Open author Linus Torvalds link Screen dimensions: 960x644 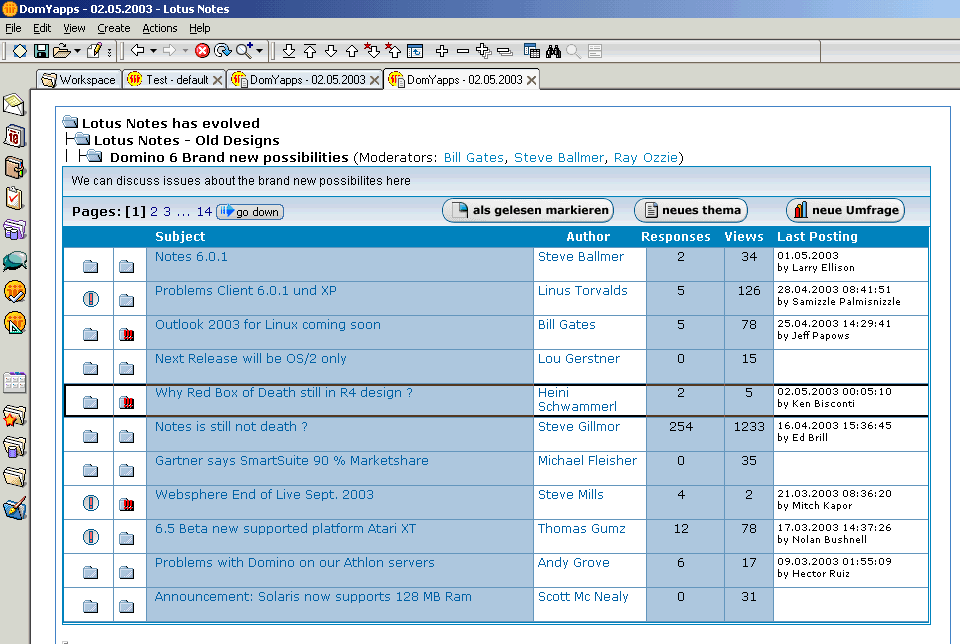(x=582, y=291)
